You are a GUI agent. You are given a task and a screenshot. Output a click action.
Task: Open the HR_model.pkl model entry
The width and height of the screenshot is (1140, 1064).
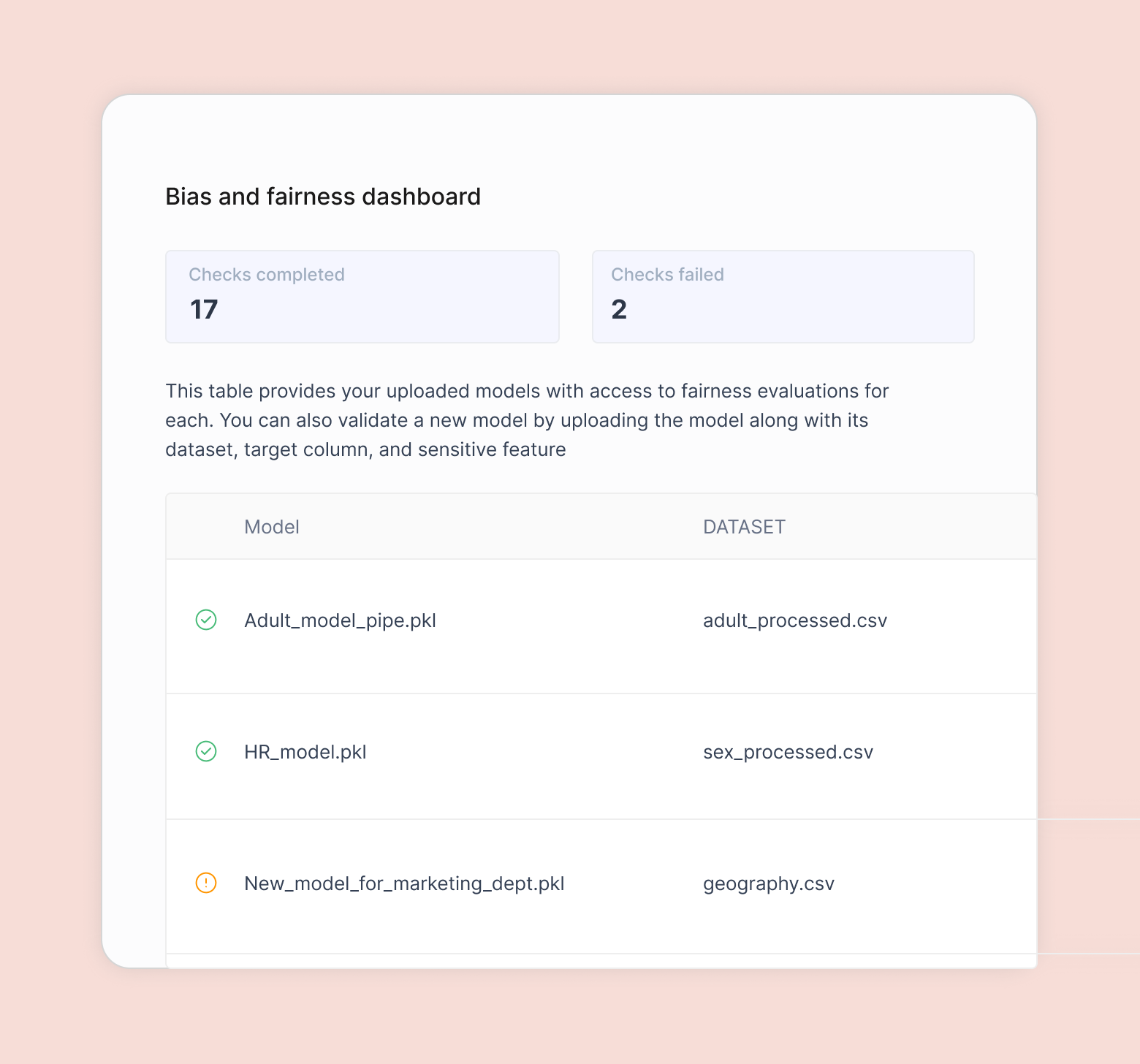coord(305,752)
